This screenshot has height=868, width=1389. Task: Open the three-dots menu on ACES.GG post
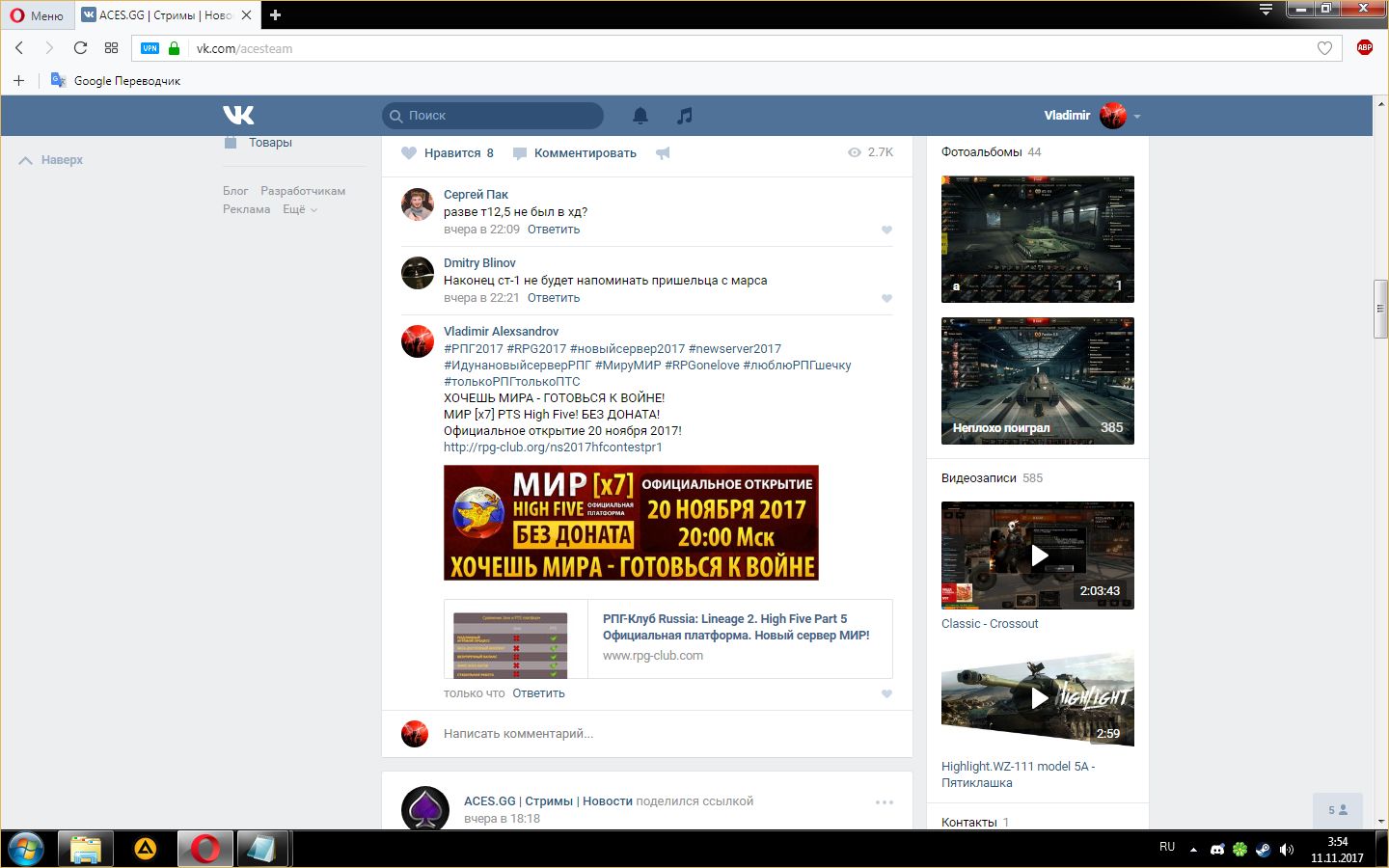885,802
